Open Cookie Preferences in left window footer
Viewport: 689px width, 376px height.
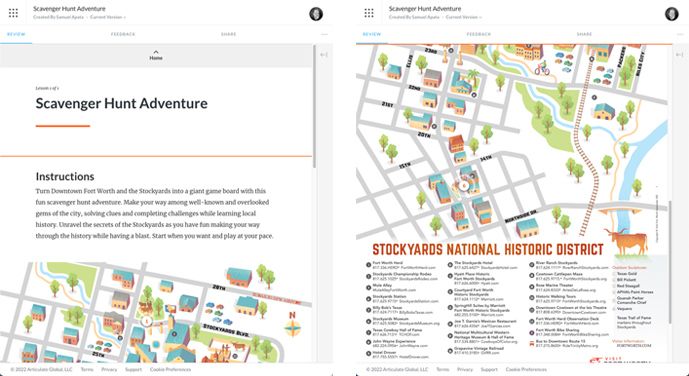(170, 369)
